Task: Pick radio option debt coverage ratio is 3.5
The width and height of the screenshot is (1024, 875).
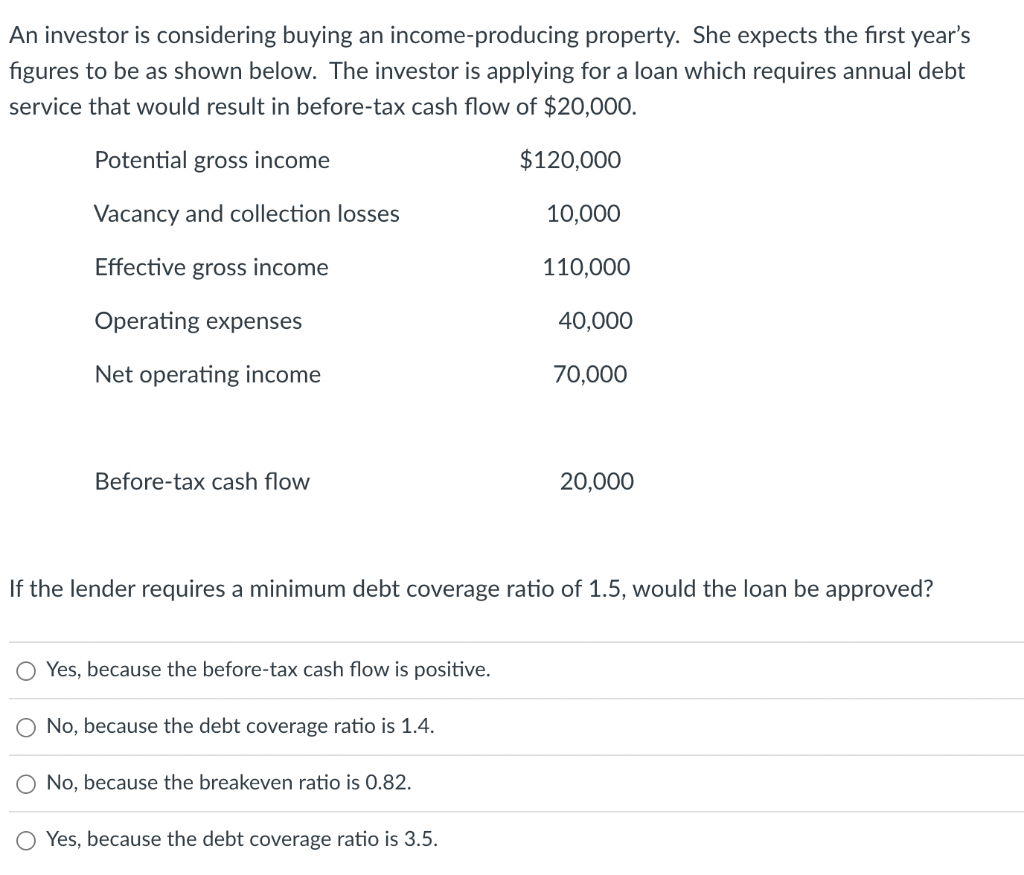Action: [26, 840]
